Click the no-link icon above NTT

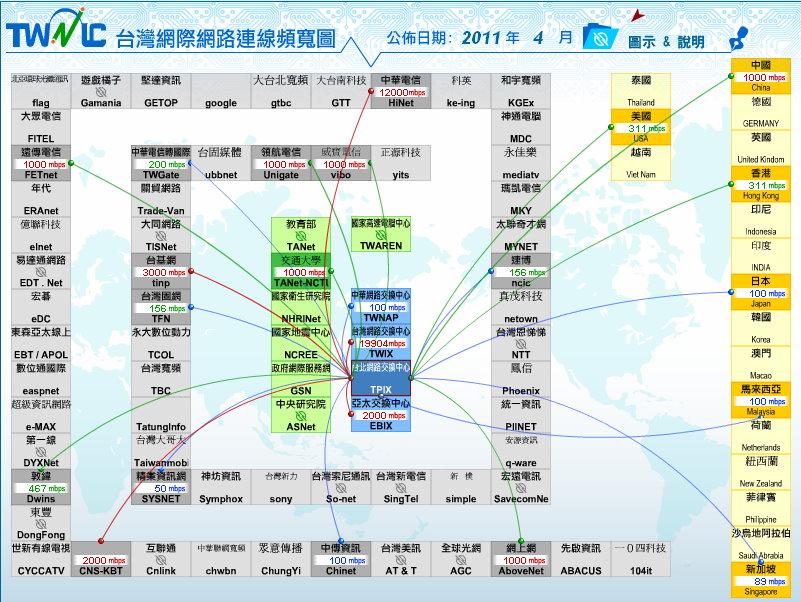coord(521,344)
